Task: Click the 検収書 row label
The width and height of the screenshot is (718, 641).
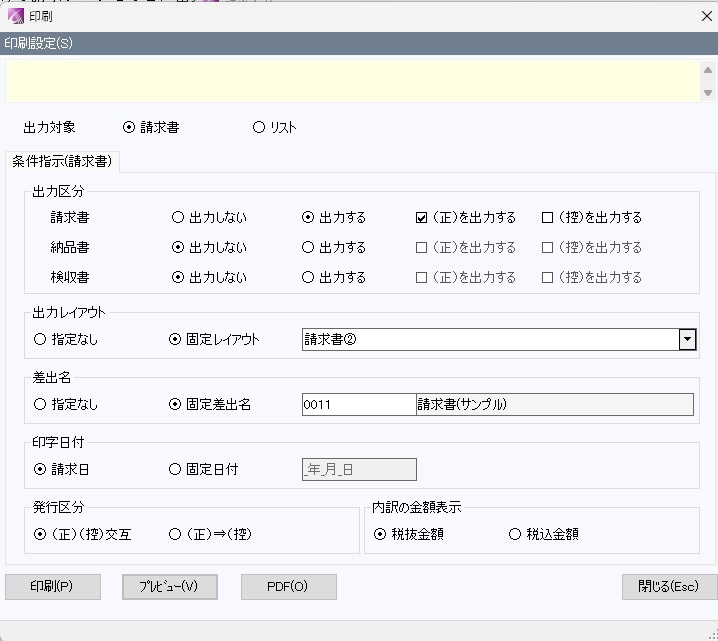Action: [x=70, y=277]
